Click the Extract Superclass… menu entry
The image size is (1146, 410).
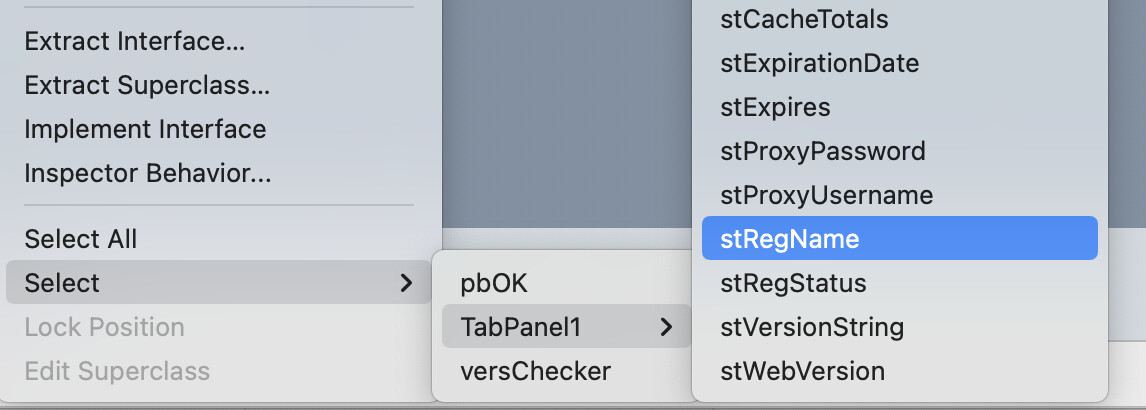(x=147, y=86)
